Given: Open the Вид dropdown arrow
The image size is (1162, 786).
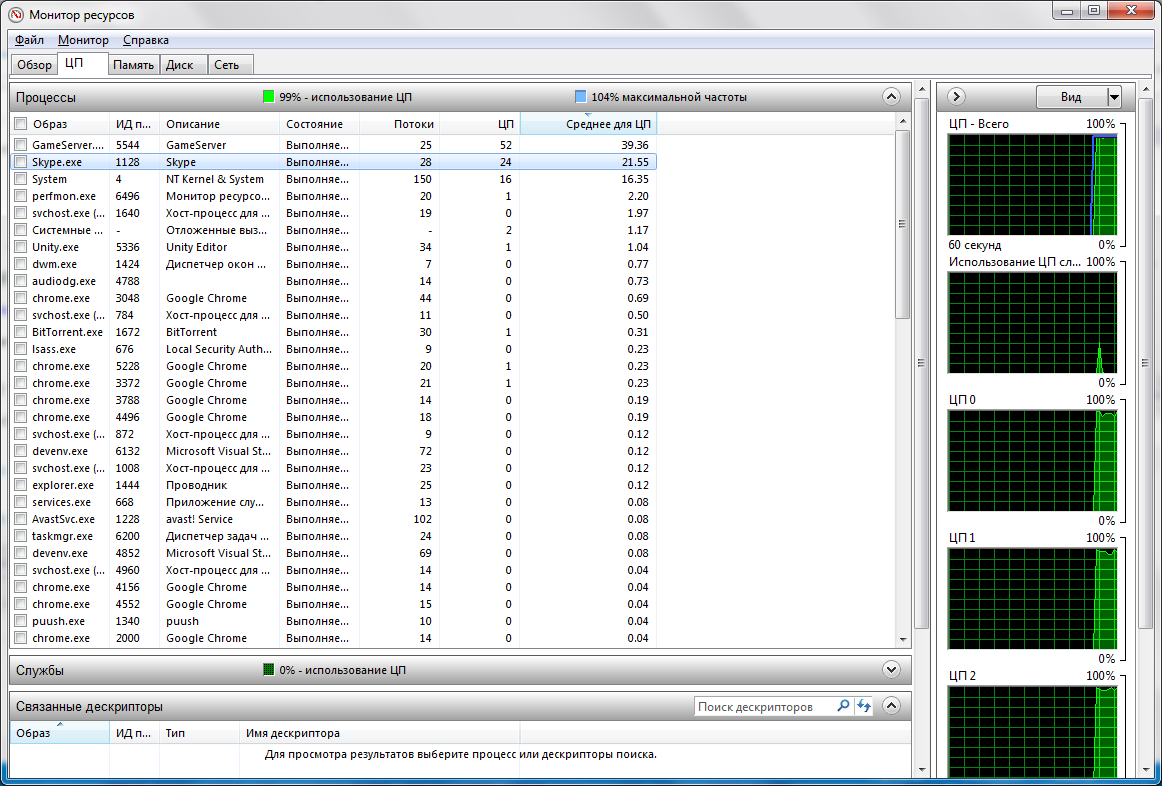Looking at the screenshot, I should 1114,97.
